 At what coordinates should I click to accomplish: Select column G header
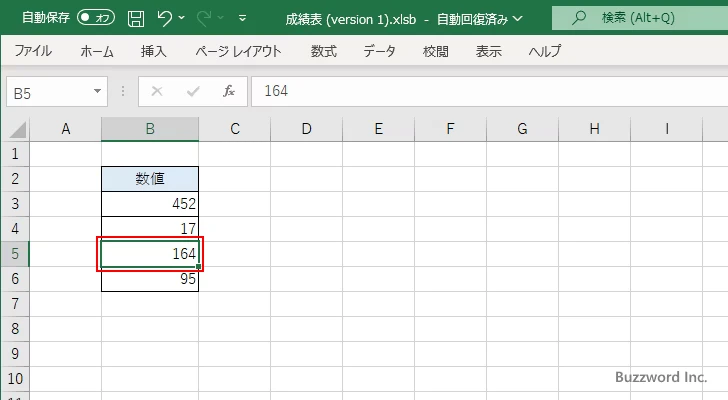click(x=523, y=129)
